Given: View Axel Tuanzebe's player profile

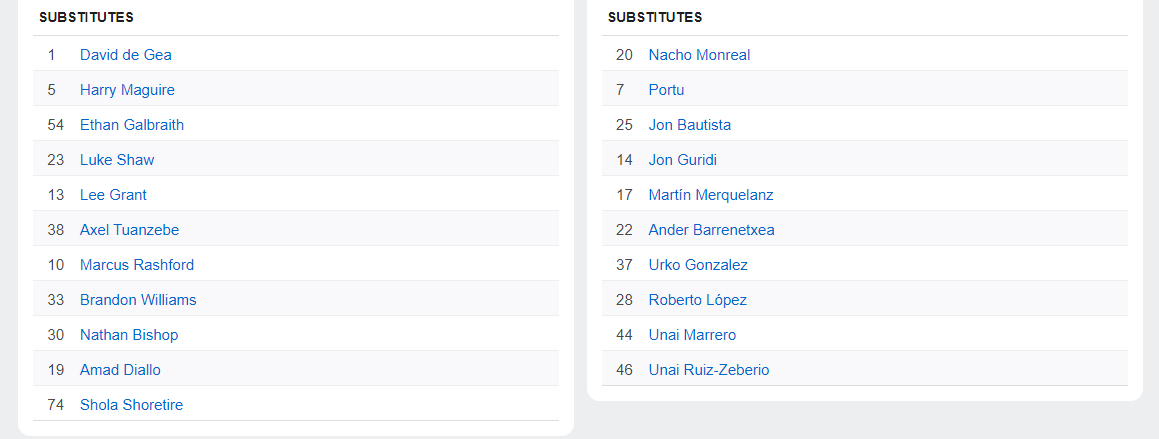Looking at the screenshot, I should [x=129, y=230].
